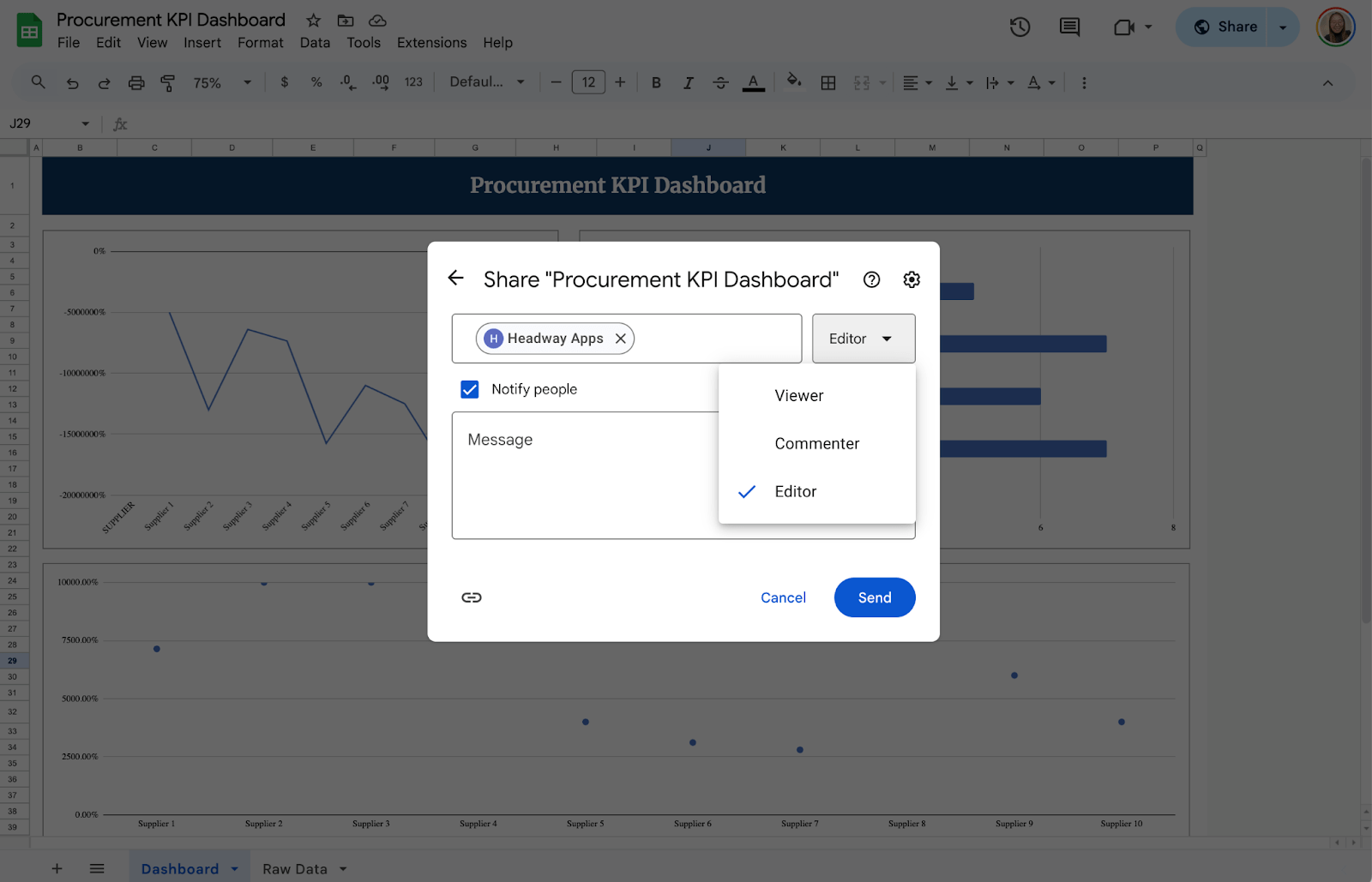Viewport: 1372px width, 882px height.
Task: Open the text color picker
Action: (753, 83)
